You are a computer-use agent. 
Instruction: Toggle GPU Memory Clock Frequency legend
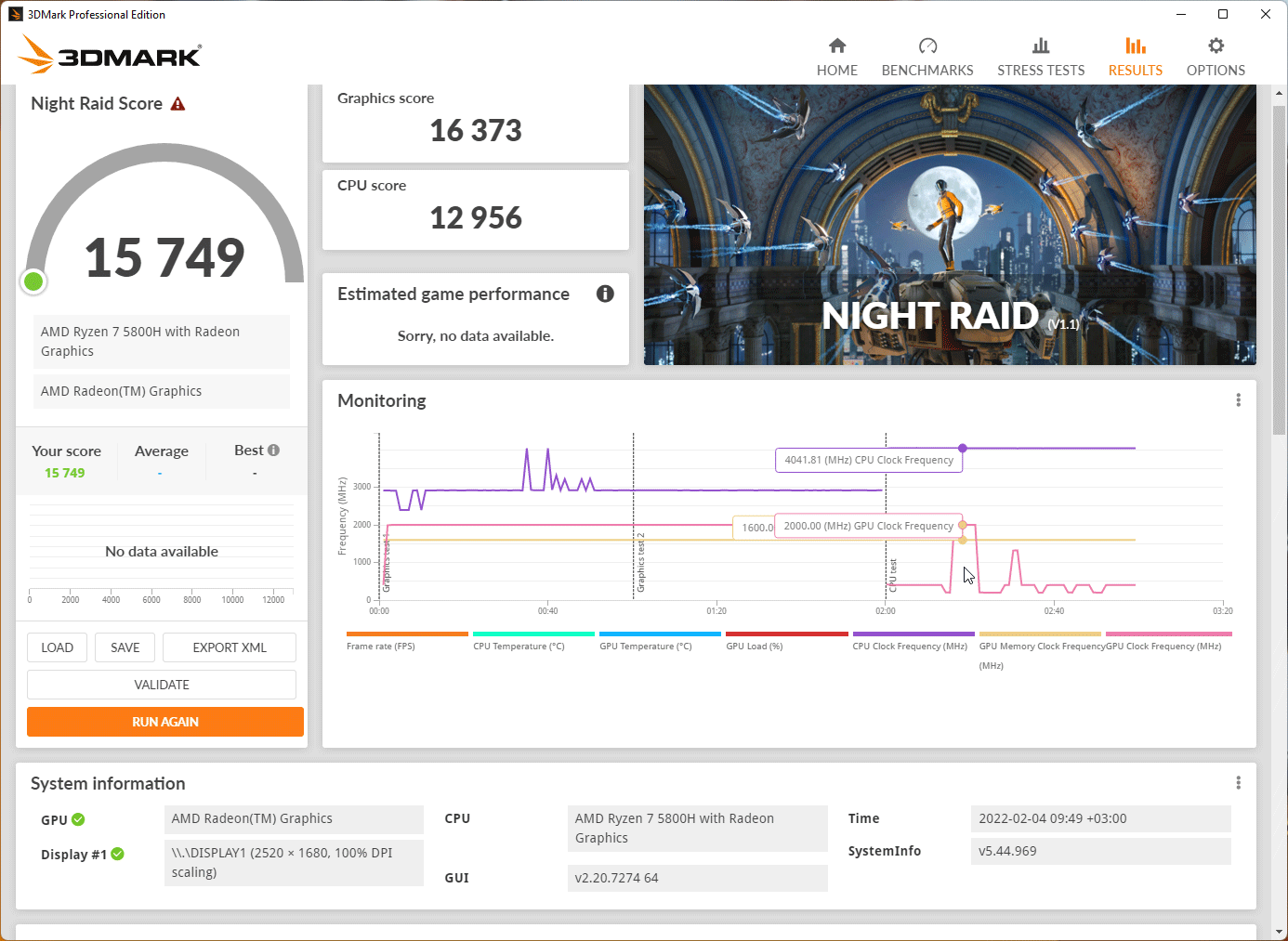[x=1040, y=650]
